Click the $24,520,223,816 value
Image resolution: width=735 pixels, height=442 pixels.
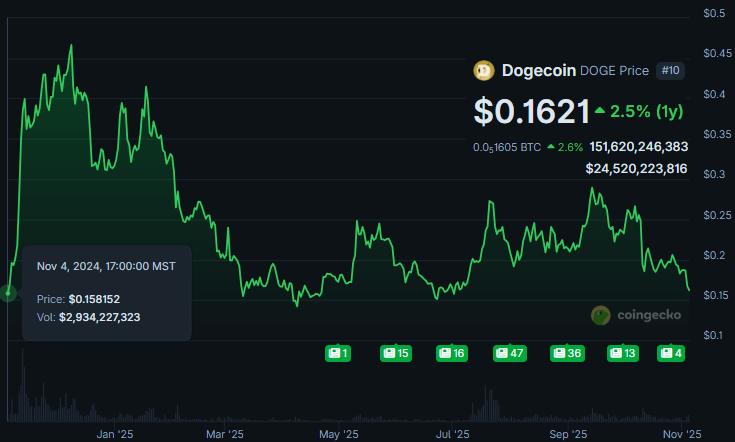click(x=636, y=169)
